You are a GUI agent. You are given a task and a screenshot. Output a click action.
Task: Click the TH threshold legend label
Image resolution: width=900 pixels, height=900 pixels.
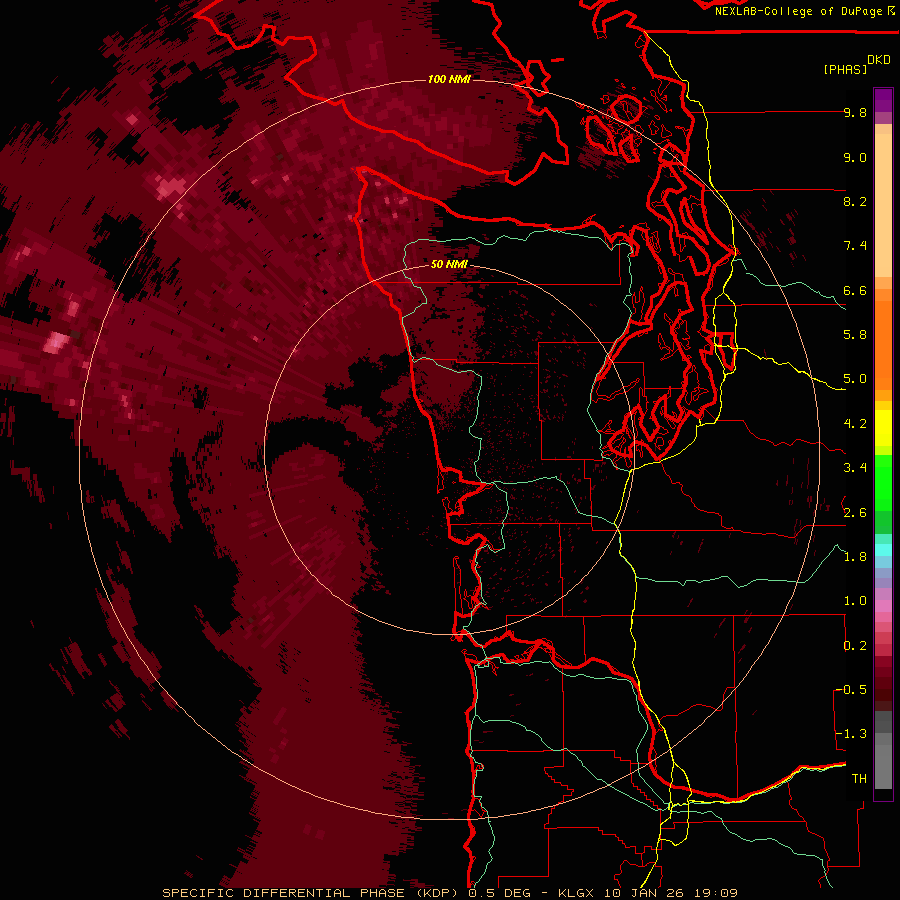(x=859, y=779)
